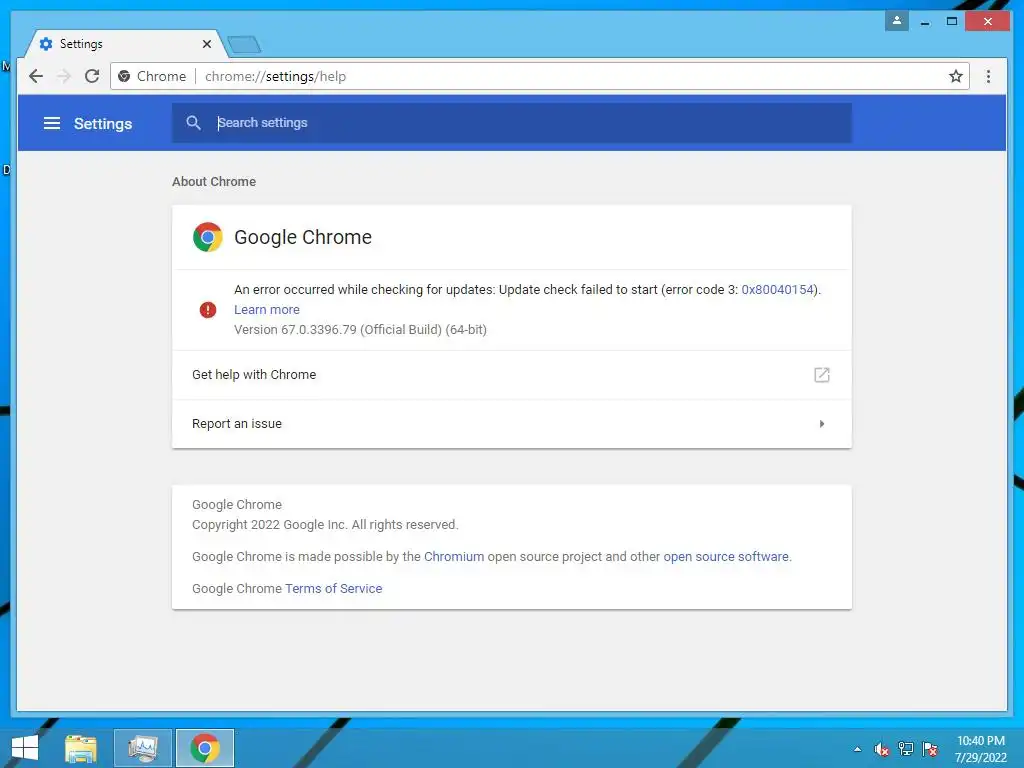This screenshot has width=1024, height=768.
Task: Open Get help with Chrome
Action: pos(511,375)
